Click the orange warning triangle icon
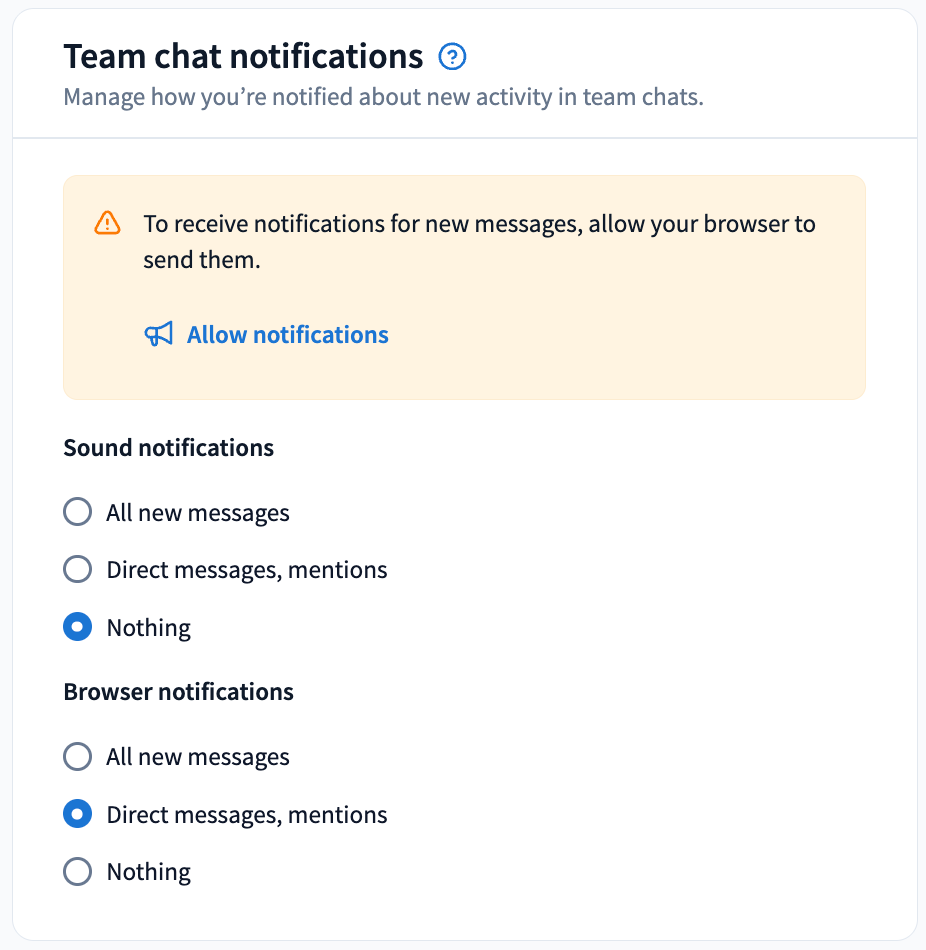 [x=107, y=223]
